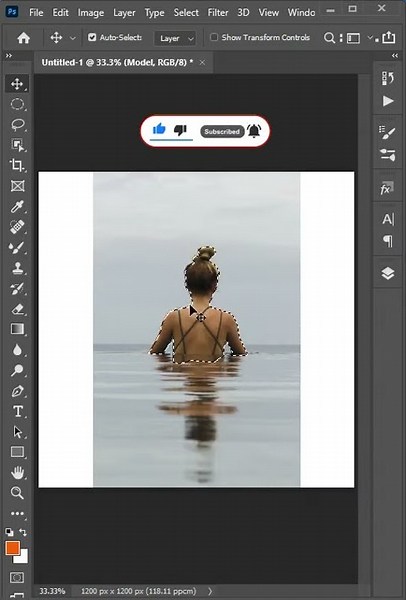Select the Zoom tool
The height and width of the screenshot is (600, 406).
point(17,493)
